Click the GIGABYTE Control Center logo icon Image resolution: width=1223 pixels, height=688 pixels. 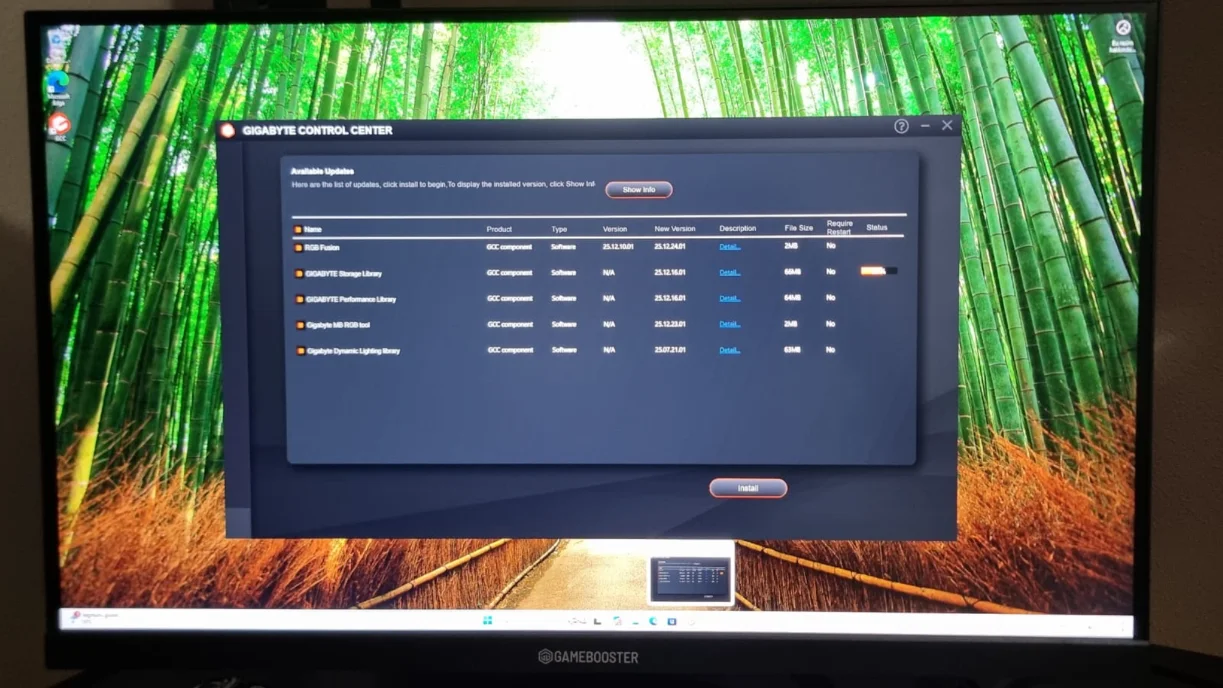point(227,130)
